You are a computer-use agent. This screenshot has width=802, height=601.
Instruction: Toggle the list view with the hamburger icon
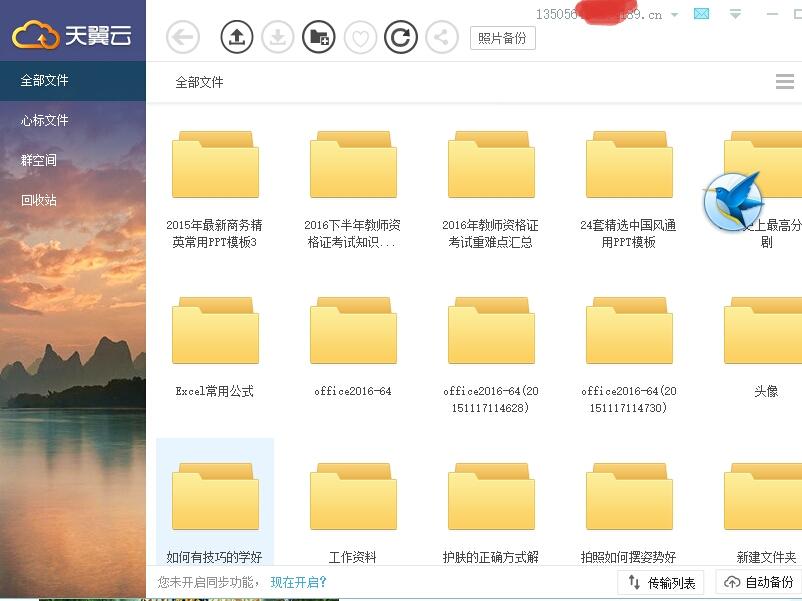(x=786, y=82)
